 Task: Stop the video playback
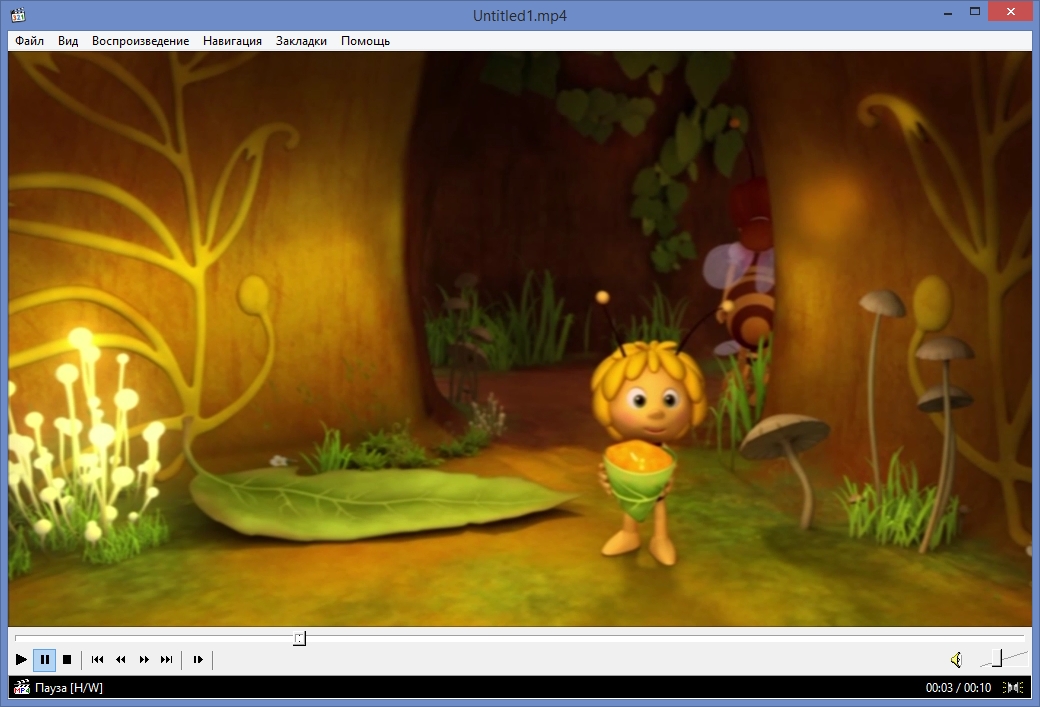[67, 659]
